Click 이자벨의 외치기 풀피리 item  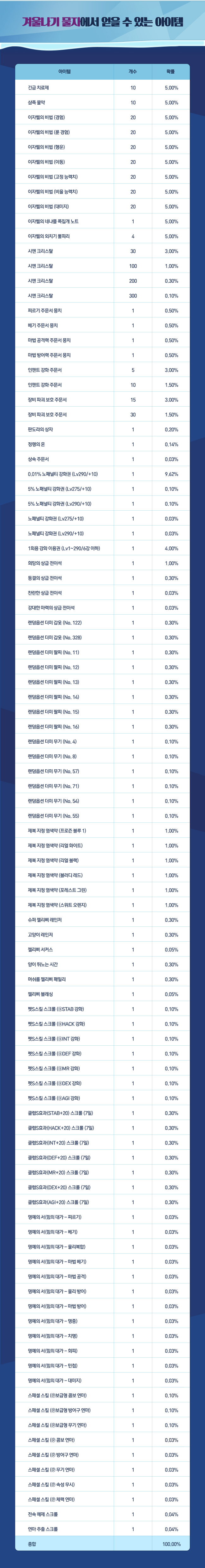49,236
